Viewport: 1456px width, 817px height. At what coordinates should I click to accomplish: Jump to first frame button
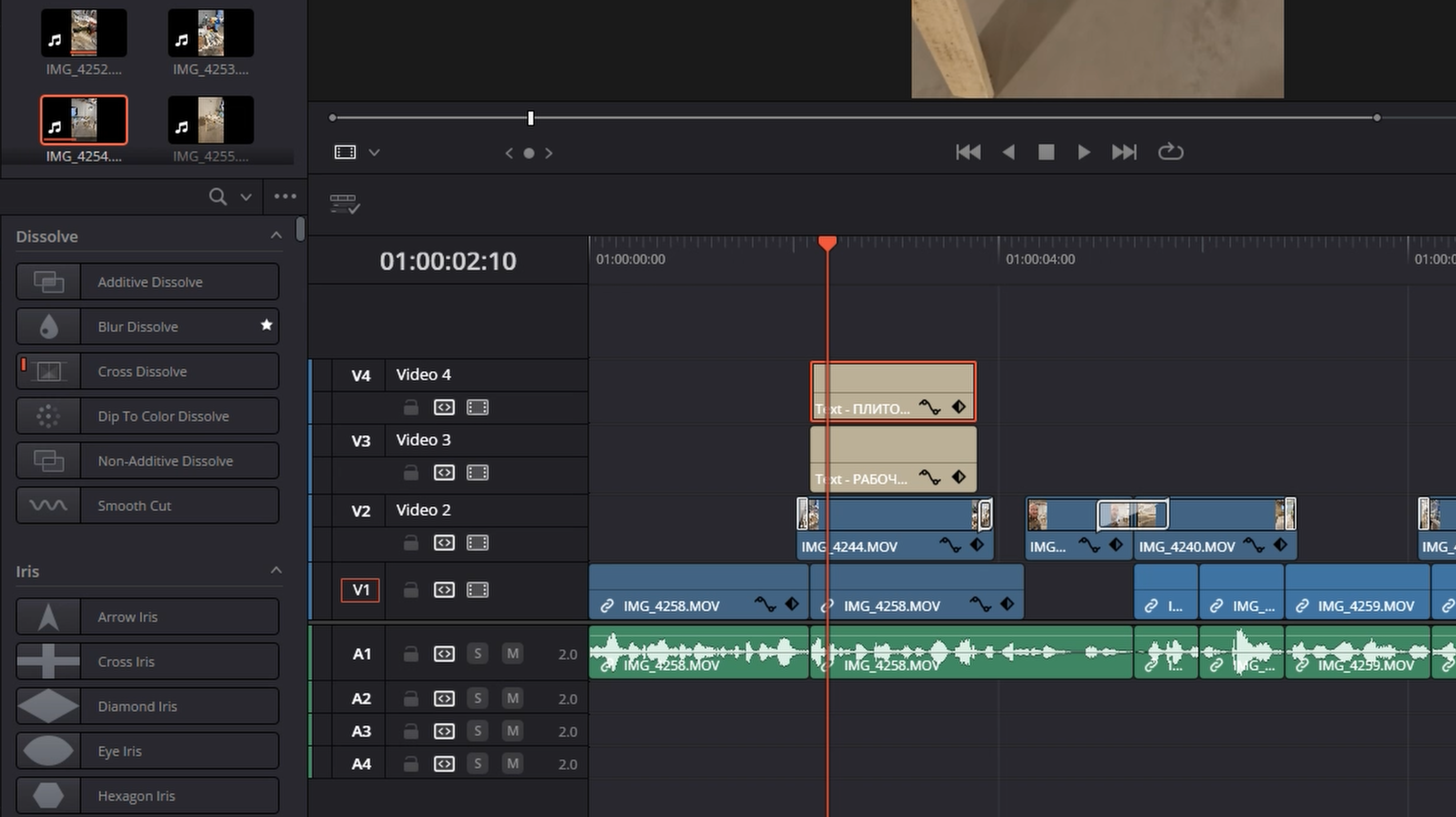[968, 152]
